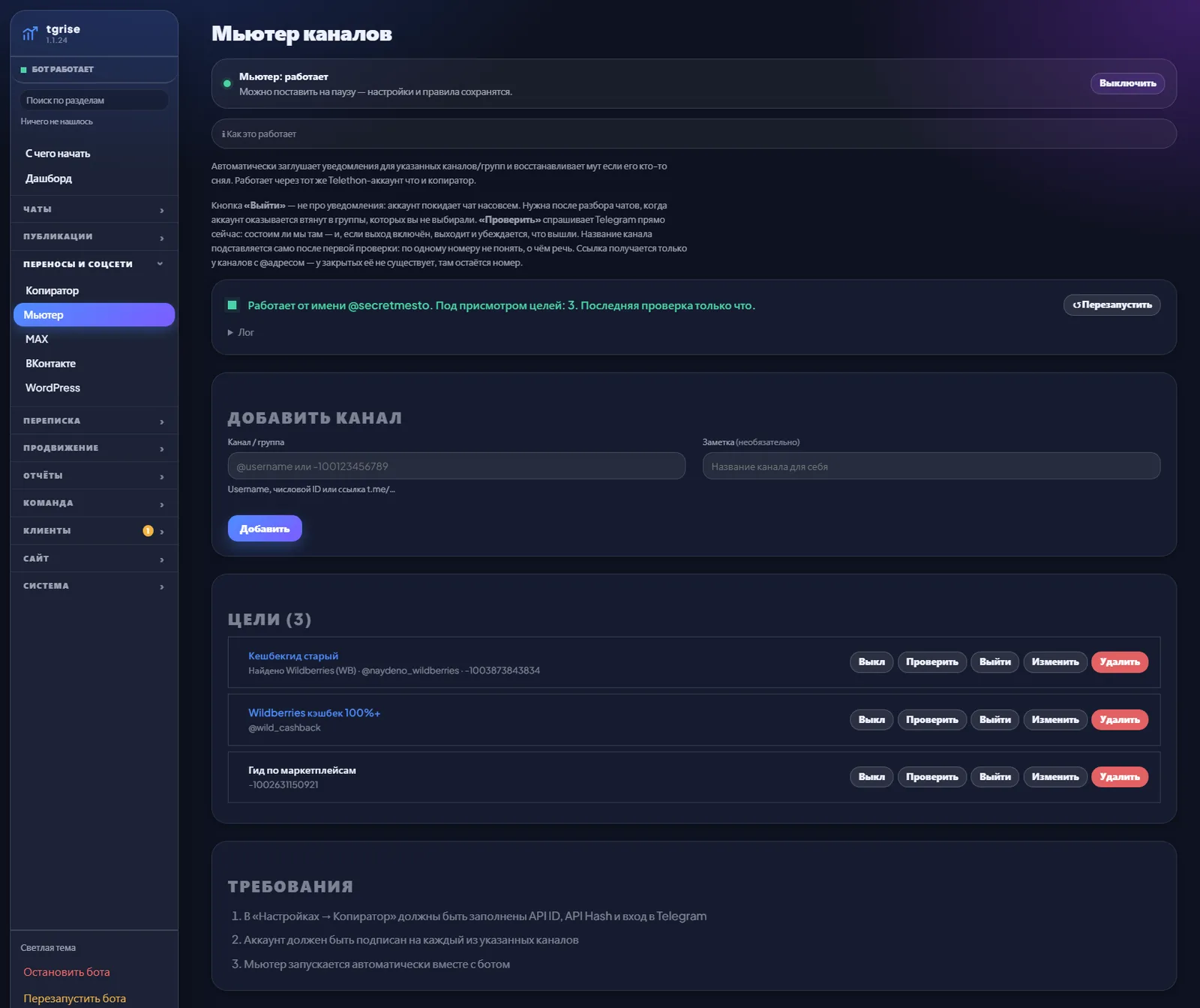
Task: Expand the Клиенты sidebar section
Action: coord(94,531)
